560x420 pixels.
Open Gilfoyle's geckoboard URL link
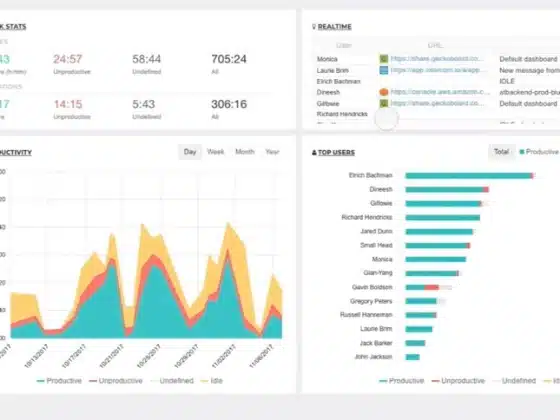coord(437,103)
